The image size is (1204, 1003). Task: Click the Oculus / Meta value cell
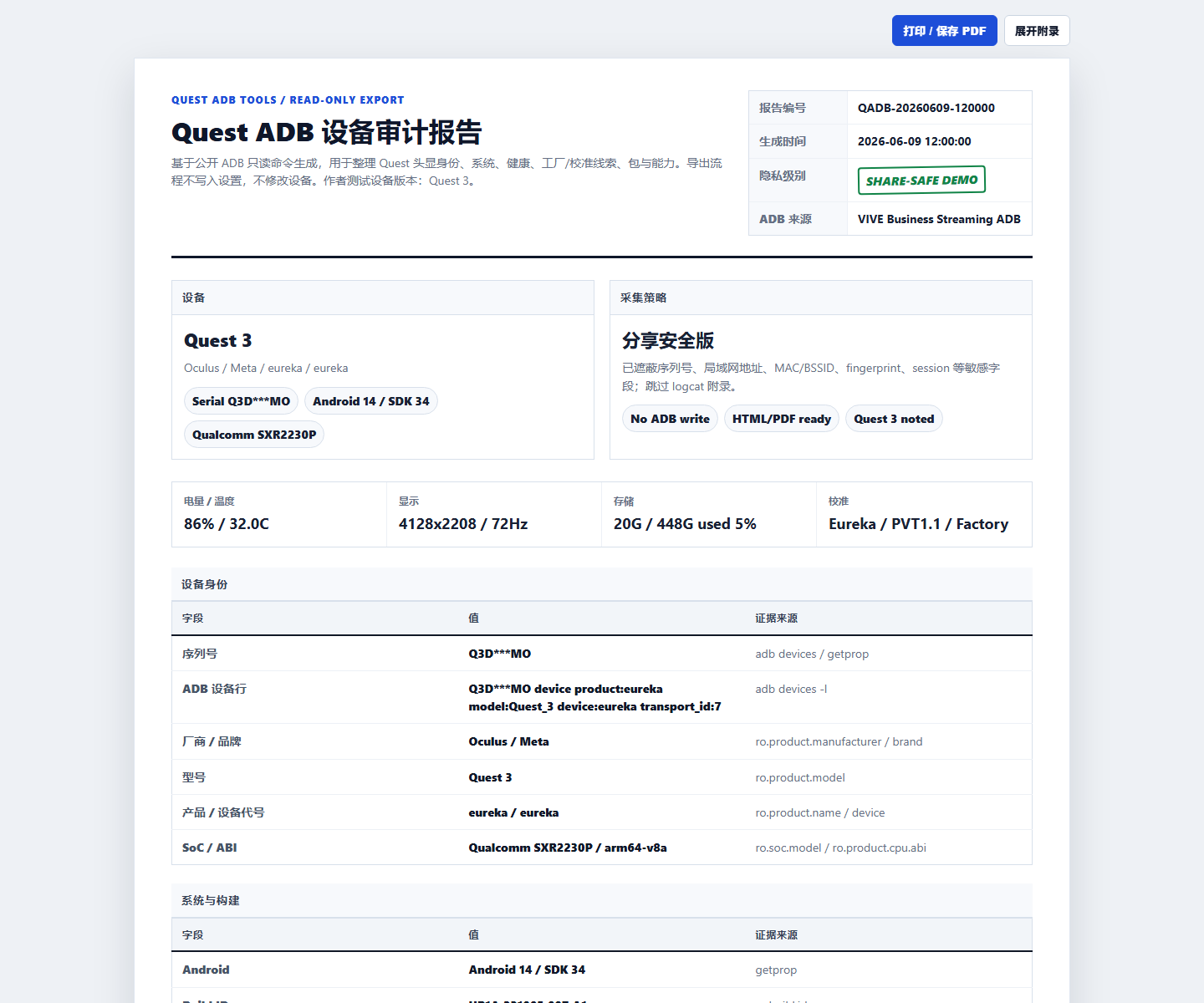pos(508,741)
